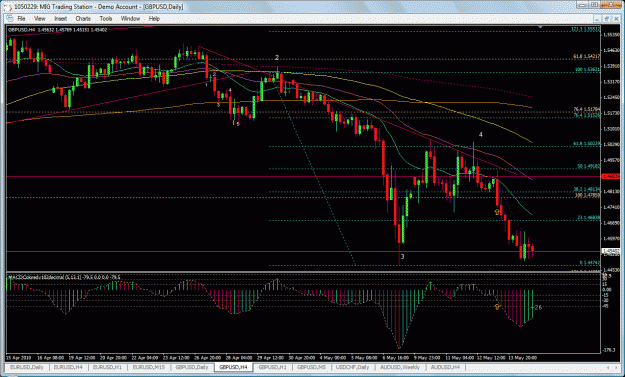Image resolution: width=625 pixels, height=377 pixels.
Task: Select the wave label 3 near the chart low
Action: pyautogui.click(x=403, y=256)
